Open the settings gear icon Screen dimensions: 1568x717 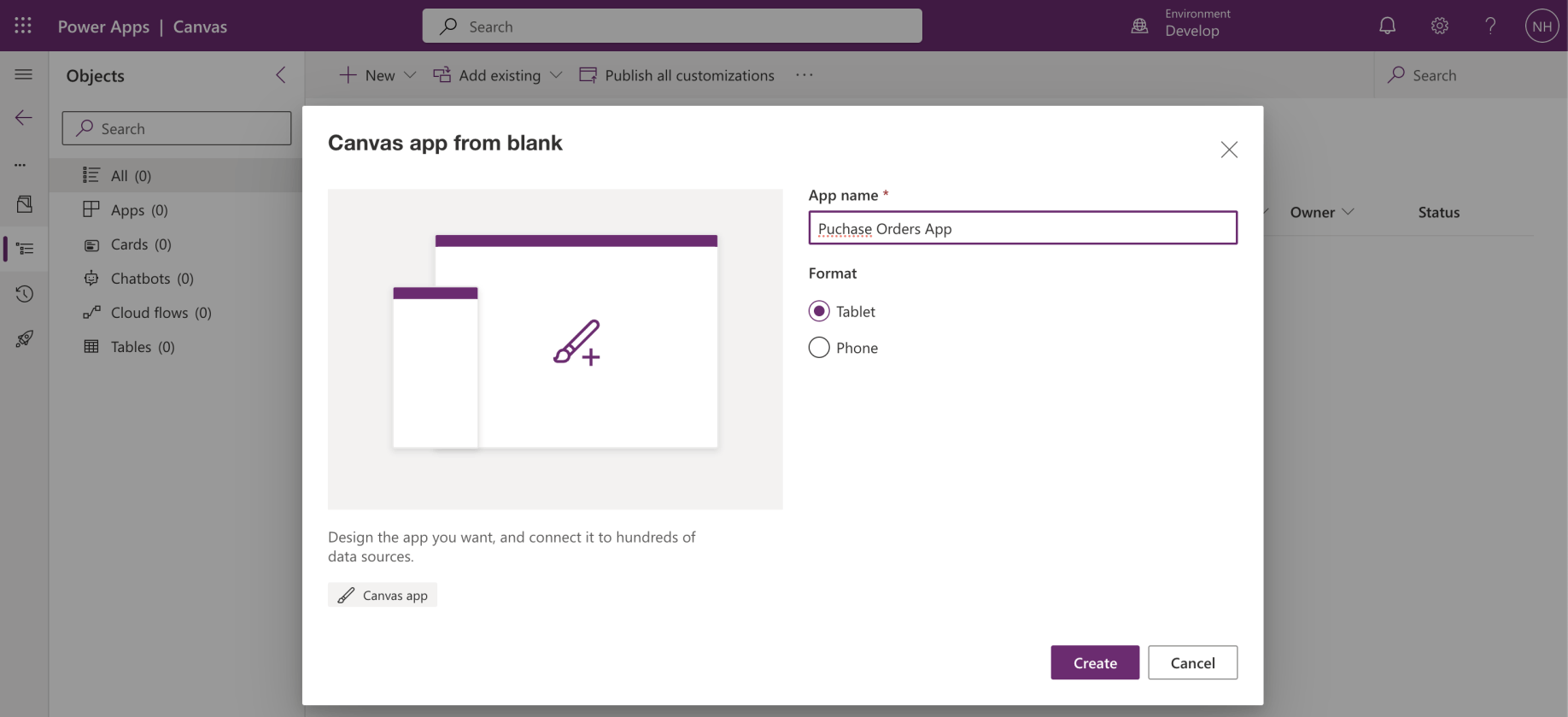(1439, 26)
